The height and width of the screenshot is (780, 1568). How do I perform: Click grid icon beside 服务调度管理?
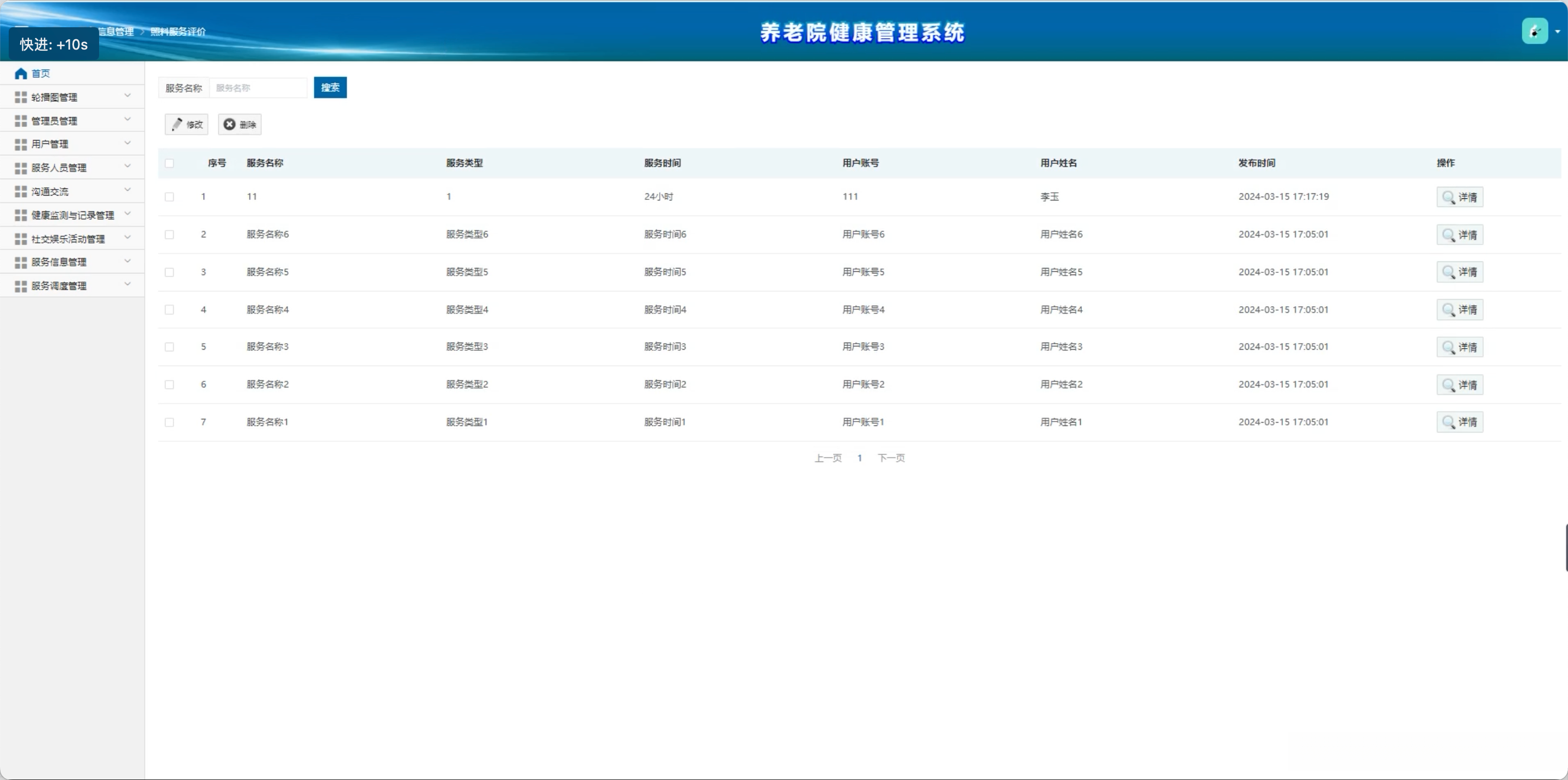pos(21,286)
